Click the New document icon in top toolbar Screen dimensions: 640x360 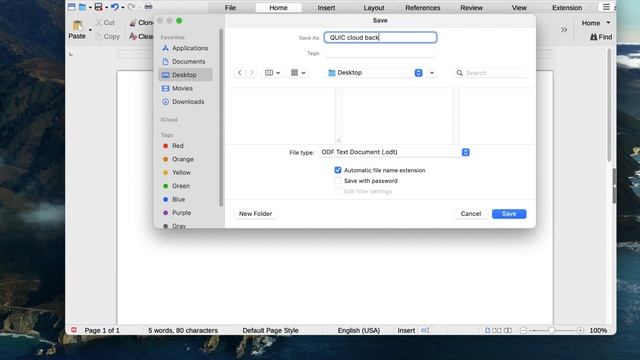coord(71,7)
